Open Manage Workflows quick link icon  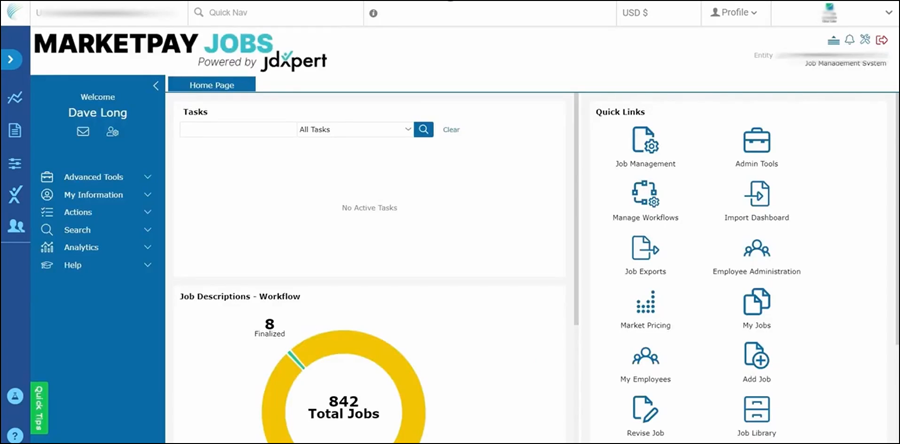(x=645, y=194)
